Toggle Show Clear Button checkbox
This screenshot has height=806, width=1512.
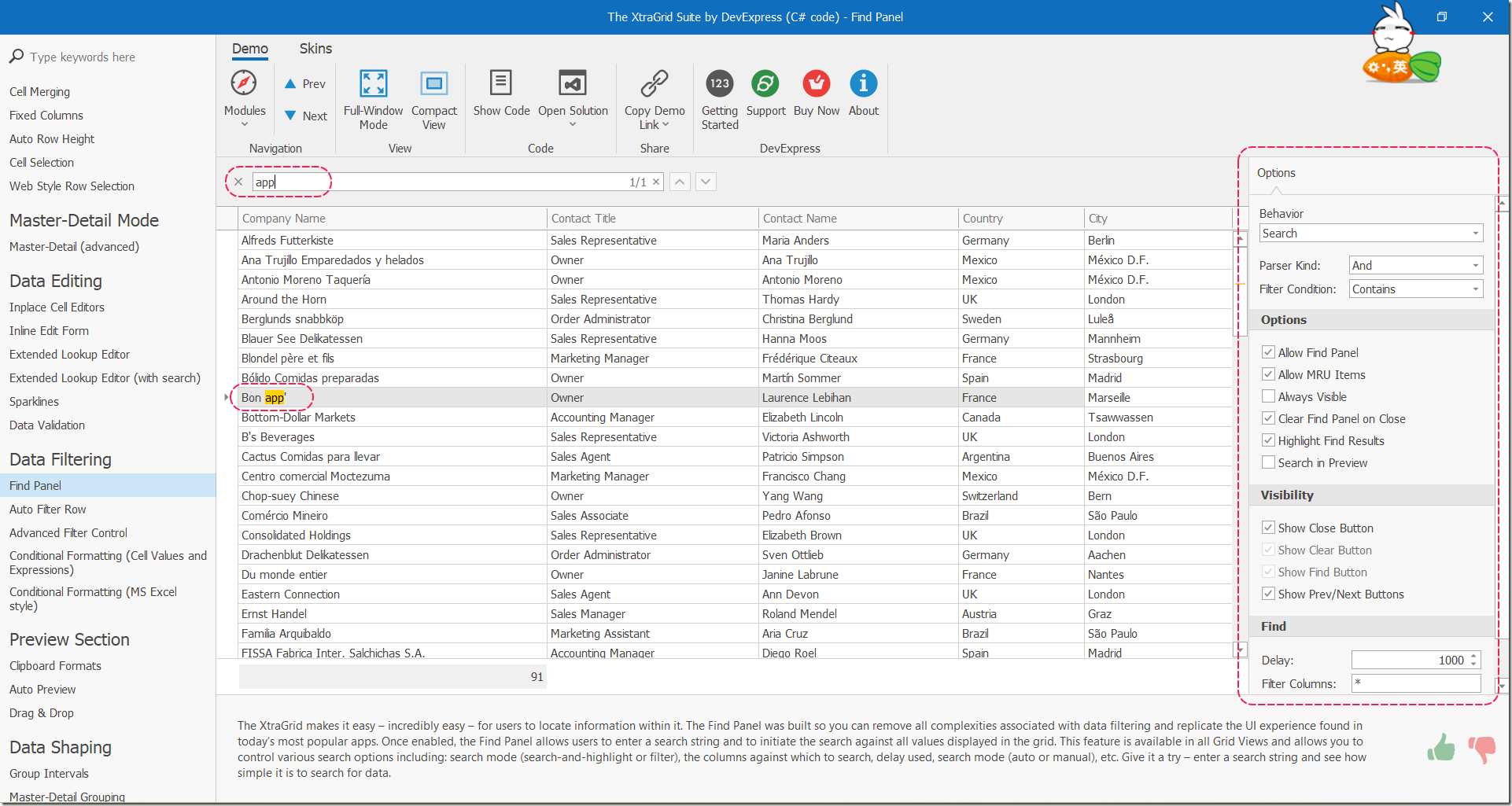(1268, 550)
